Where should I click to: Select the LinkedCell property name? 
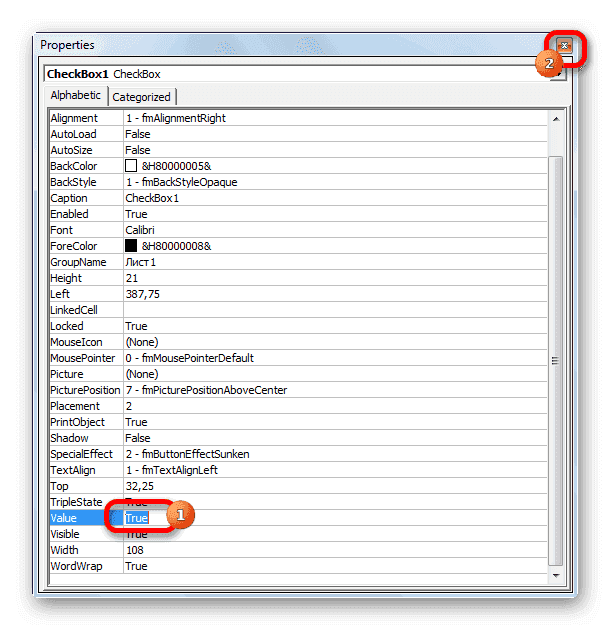(74, 310)
